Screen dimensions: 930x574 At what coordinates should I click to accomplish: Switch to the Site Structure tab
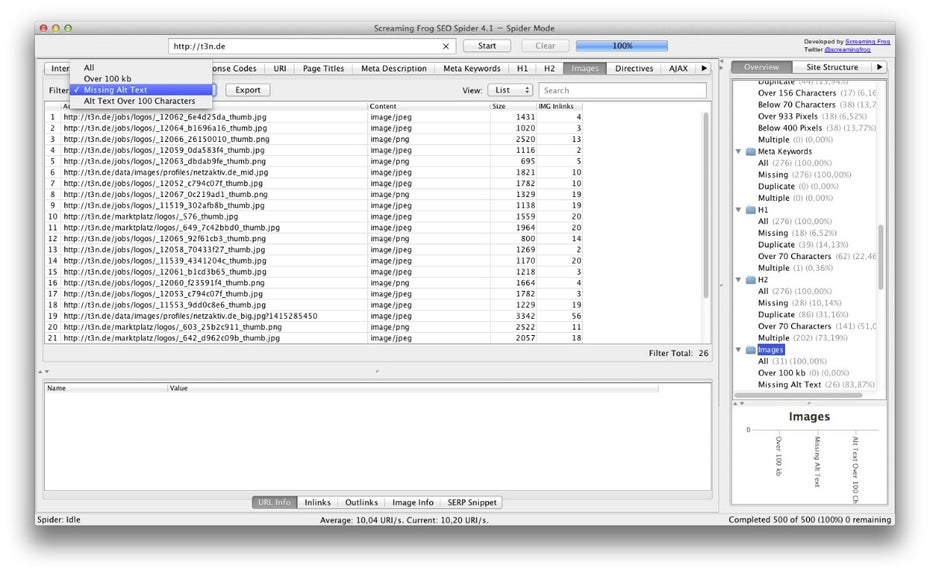click(x=832, y=67)
